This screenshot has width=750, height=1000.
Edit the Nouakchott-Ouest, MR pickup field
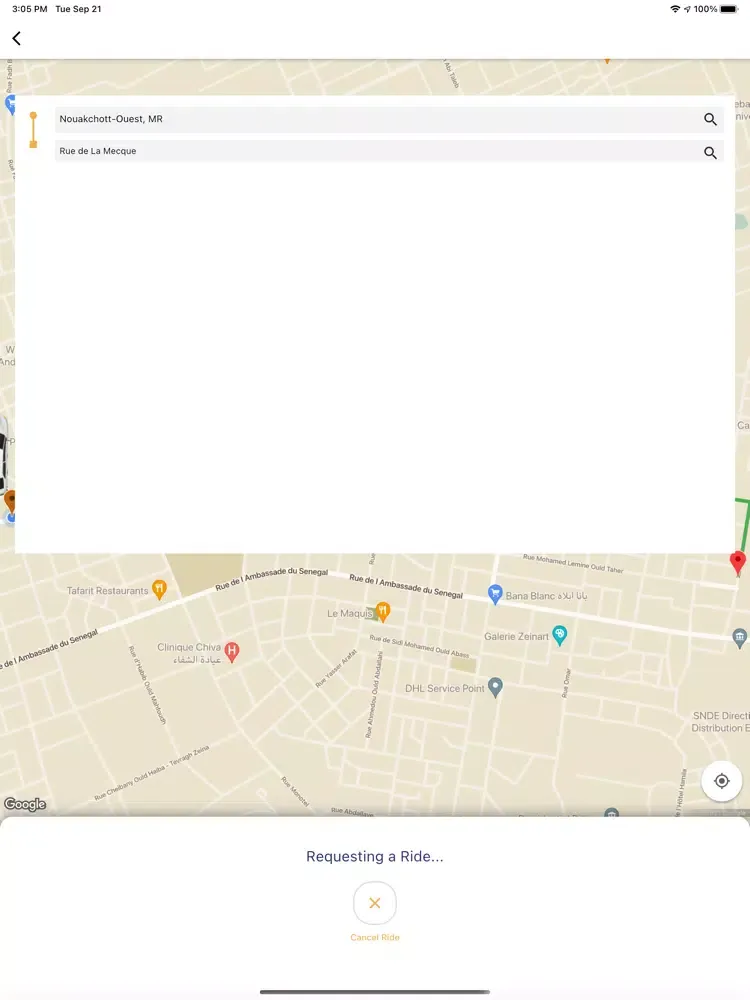click(375, 119)
